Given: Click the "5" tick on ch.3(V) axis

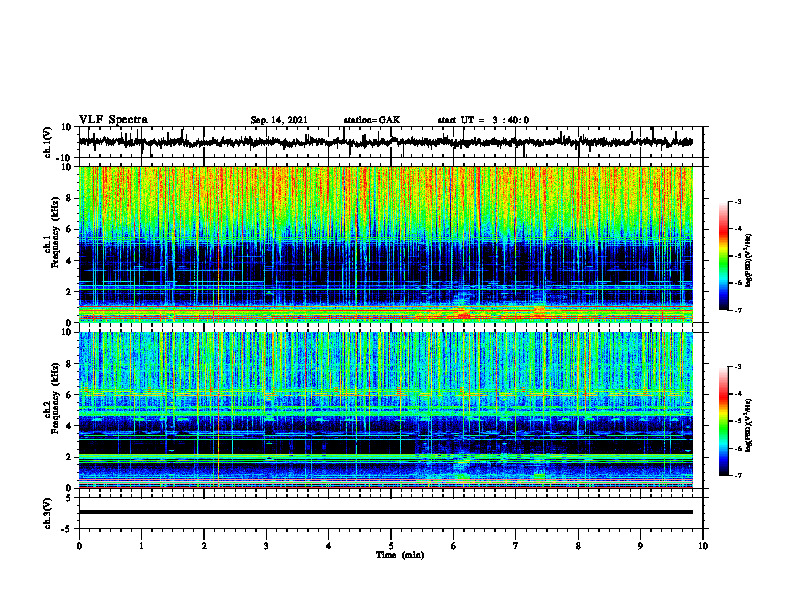Looking at the screenshot, I should coord(70,498).
